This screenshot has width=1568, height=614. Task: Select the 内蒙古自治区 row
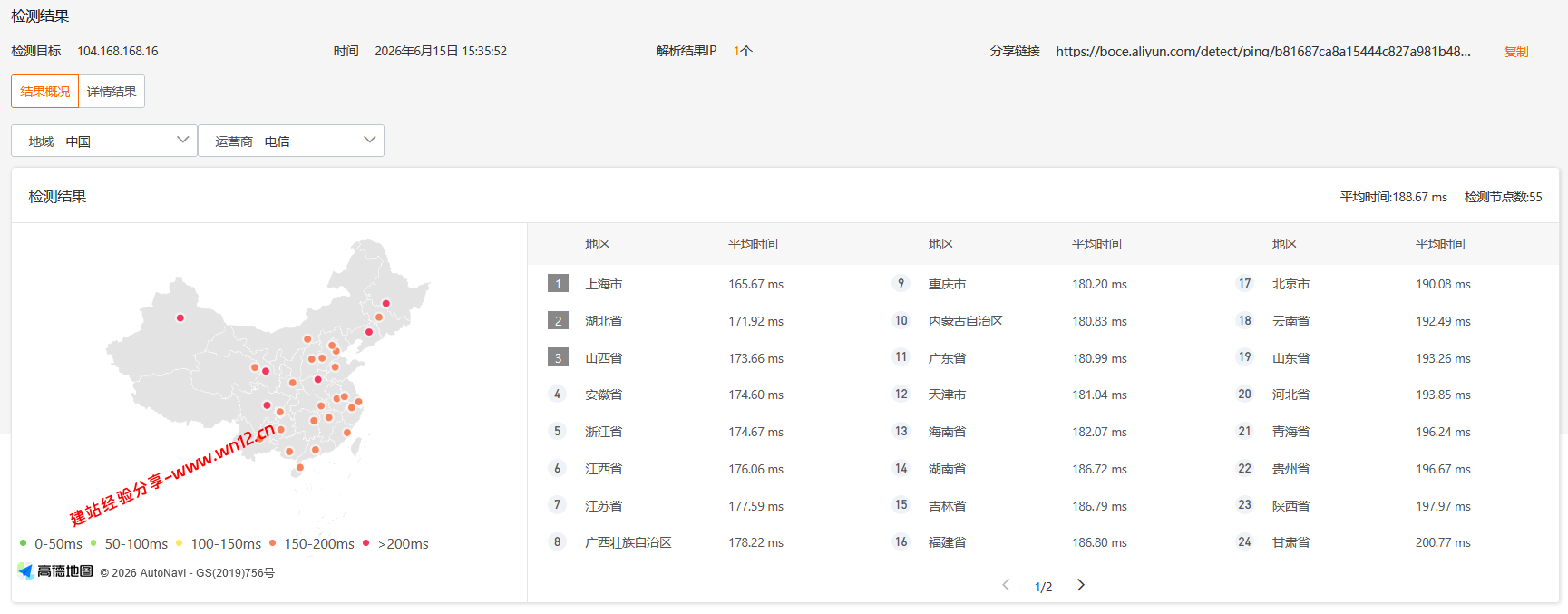1043,321
